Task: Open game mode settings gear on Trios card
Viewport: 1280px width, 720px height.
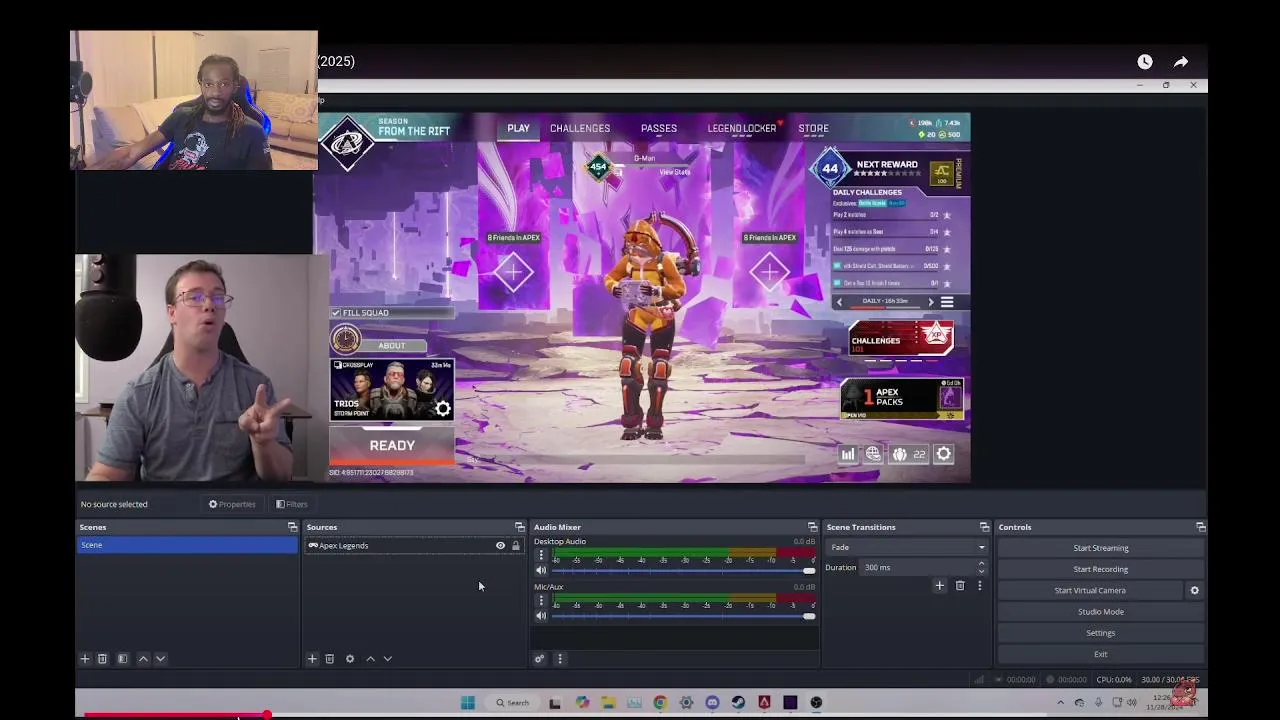Action: [x=443, y=409]
